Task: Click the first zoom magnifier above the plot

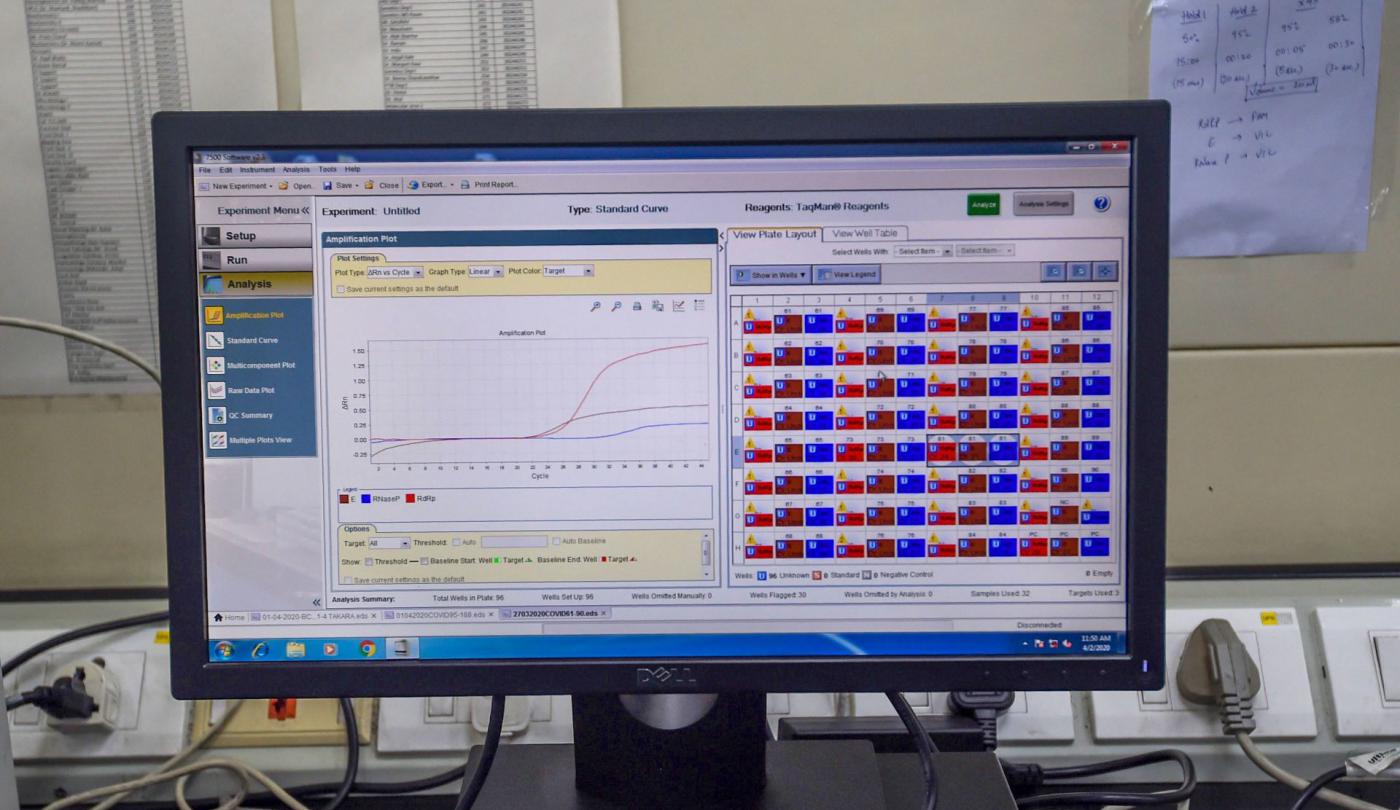Action: [x=595, y=306]
